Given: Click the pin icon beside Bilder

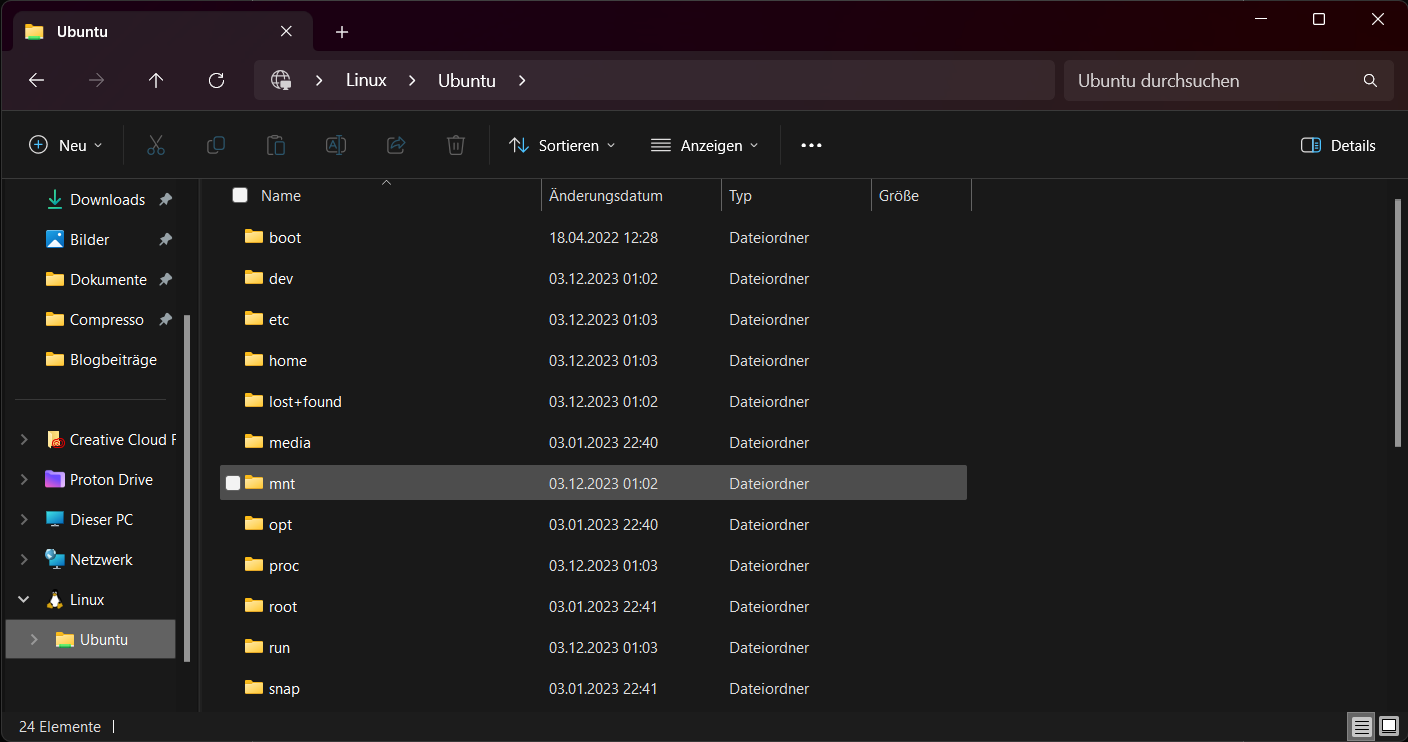Looking at the screenshot, I should click(166, 240).
